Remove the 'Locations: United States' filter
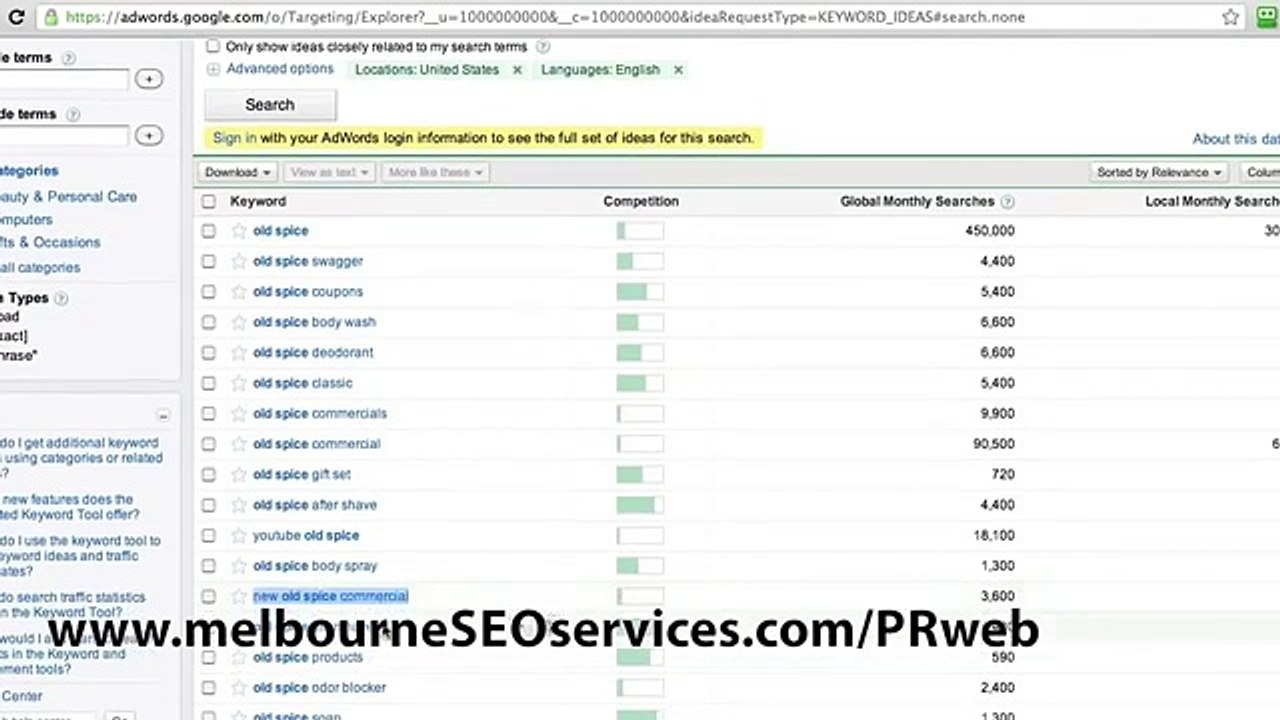This screenshot has height=720, width=1280. (x=517, y=70)
